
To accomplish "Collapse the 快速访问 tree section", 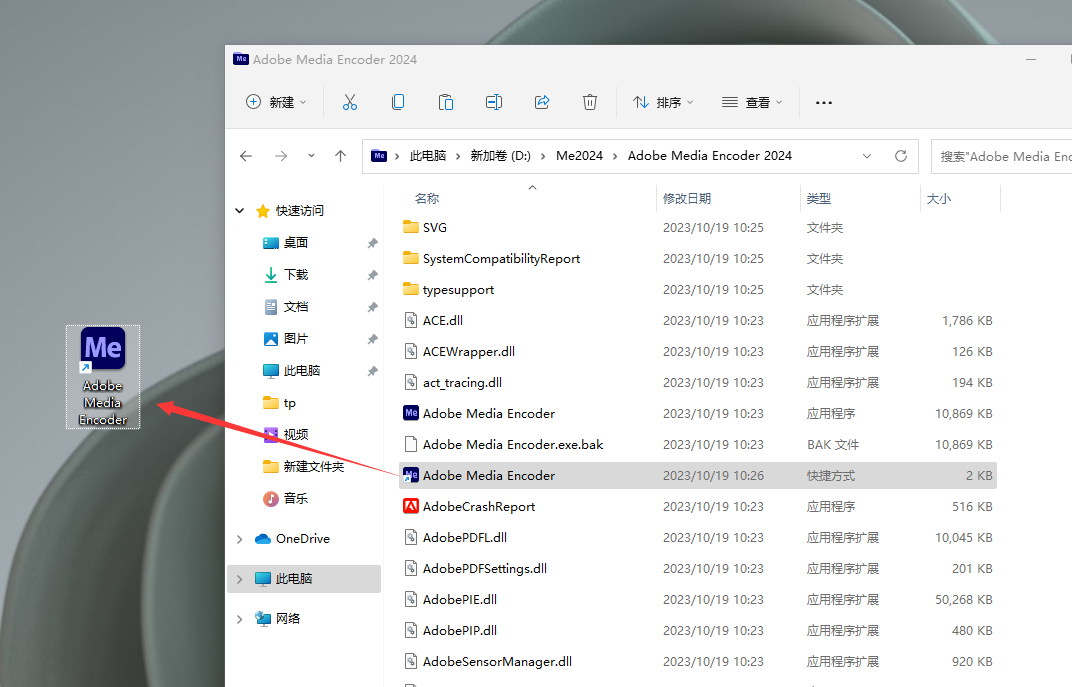I will pyautogui.click(x=239, y=211).
